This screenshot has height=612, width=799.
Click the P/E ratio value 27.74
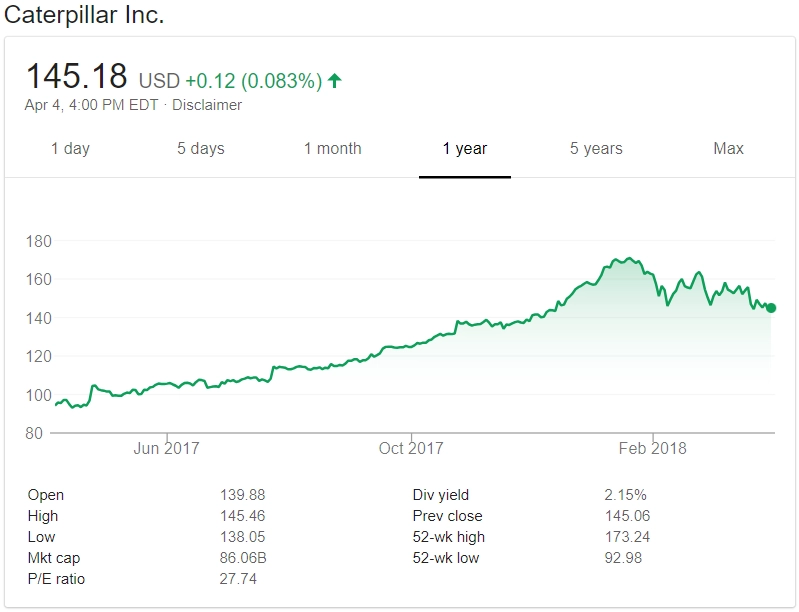(238, 579)
